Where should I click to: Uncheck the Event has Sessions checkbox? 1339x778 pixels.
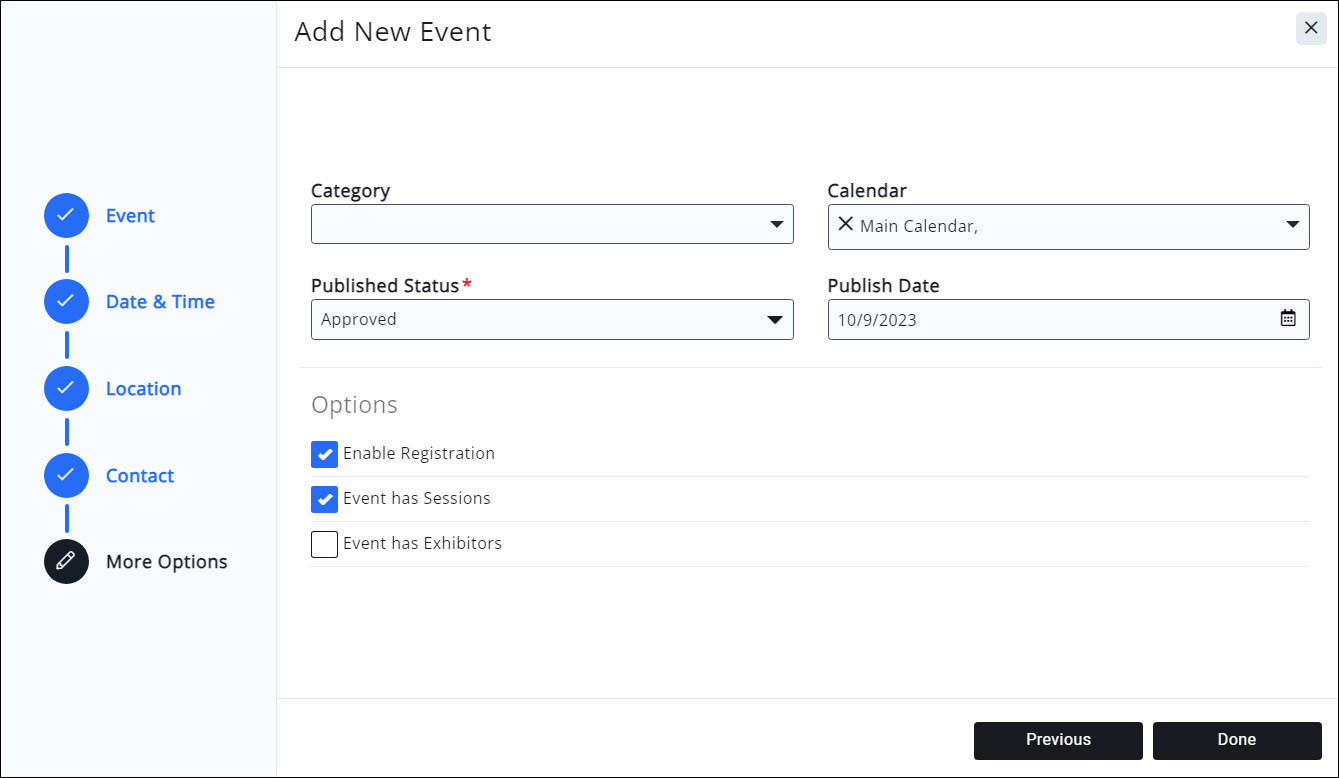324,499
